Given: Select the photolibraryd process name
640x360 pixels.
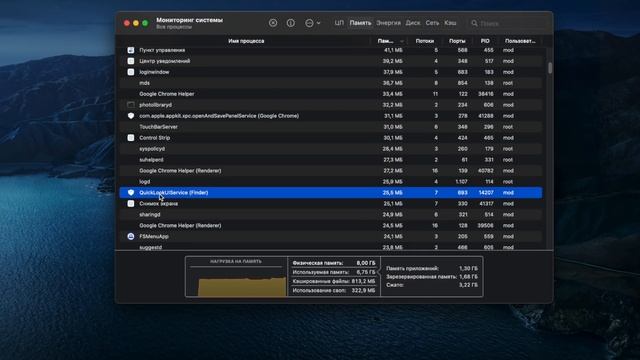Looking at the screenshot, I should click(x=156, y=105).
